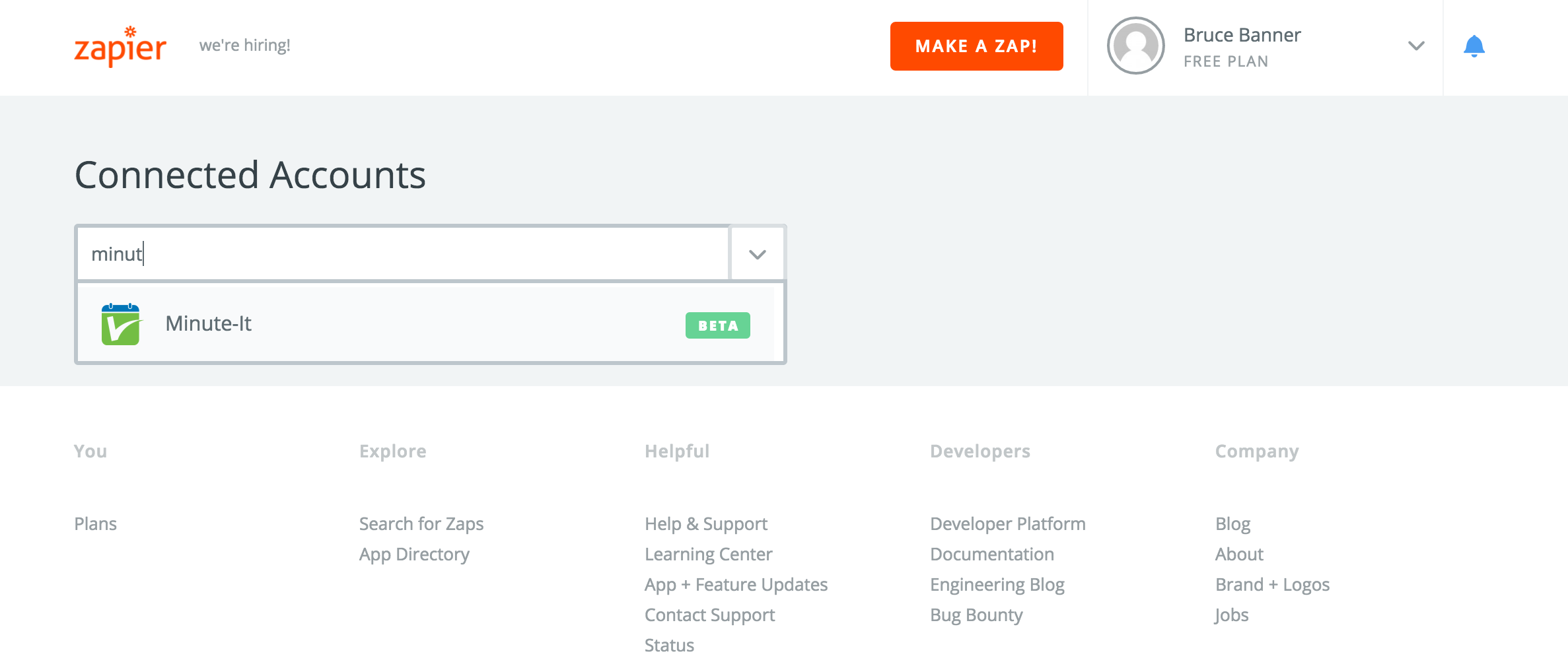1568x666 pixels.
Task: Open the Company Blog link
Action: pyautogui.click(x=1232, y=523)
